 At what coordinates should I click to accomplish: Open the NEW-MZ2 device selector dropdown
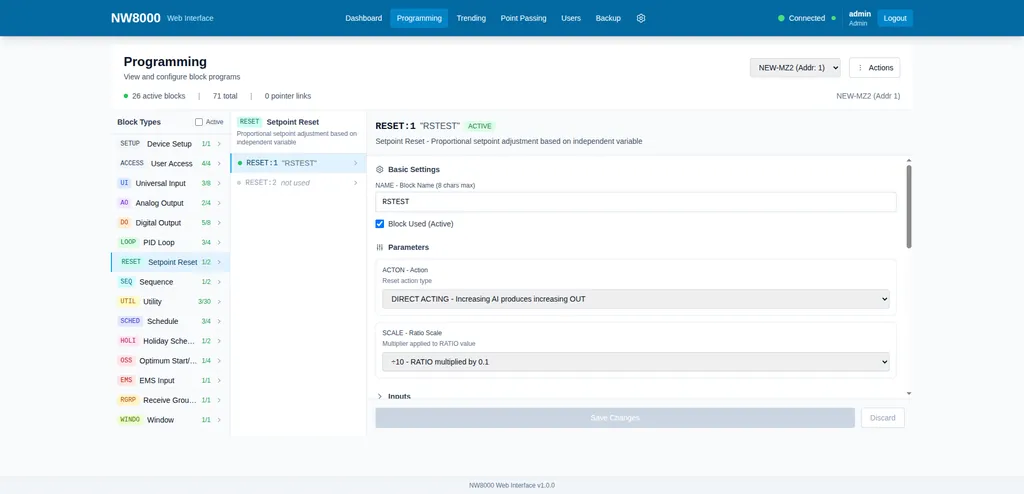point(795,67)
